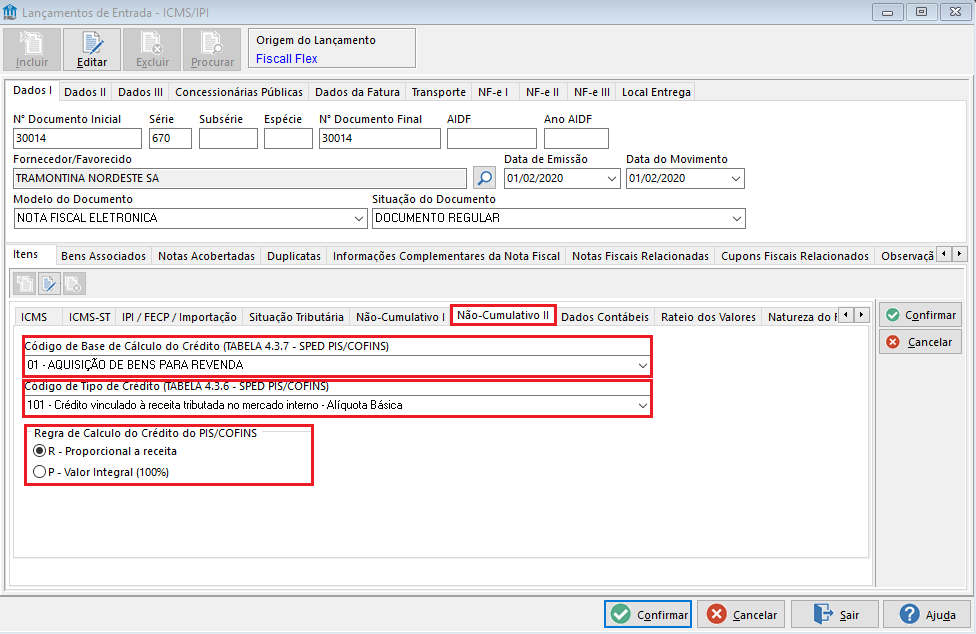Click item panel Cancelar button
The height and width of the screenshot is (634, 976).
tap(921, 342)
